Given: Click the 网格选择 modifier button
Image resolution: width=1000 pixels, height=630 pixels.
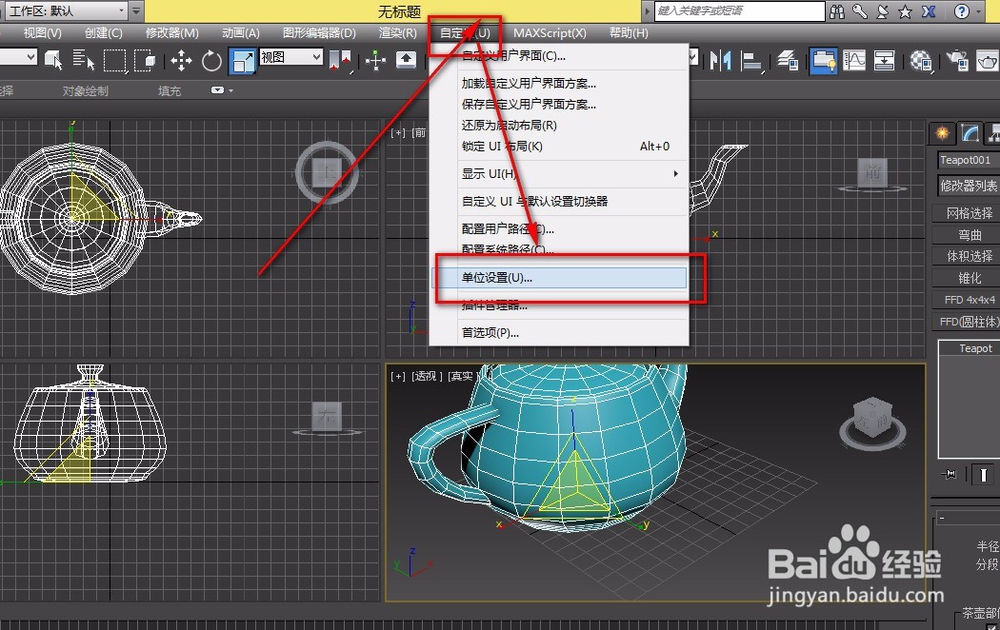Looking at the screenshot, I should (966, 214).
